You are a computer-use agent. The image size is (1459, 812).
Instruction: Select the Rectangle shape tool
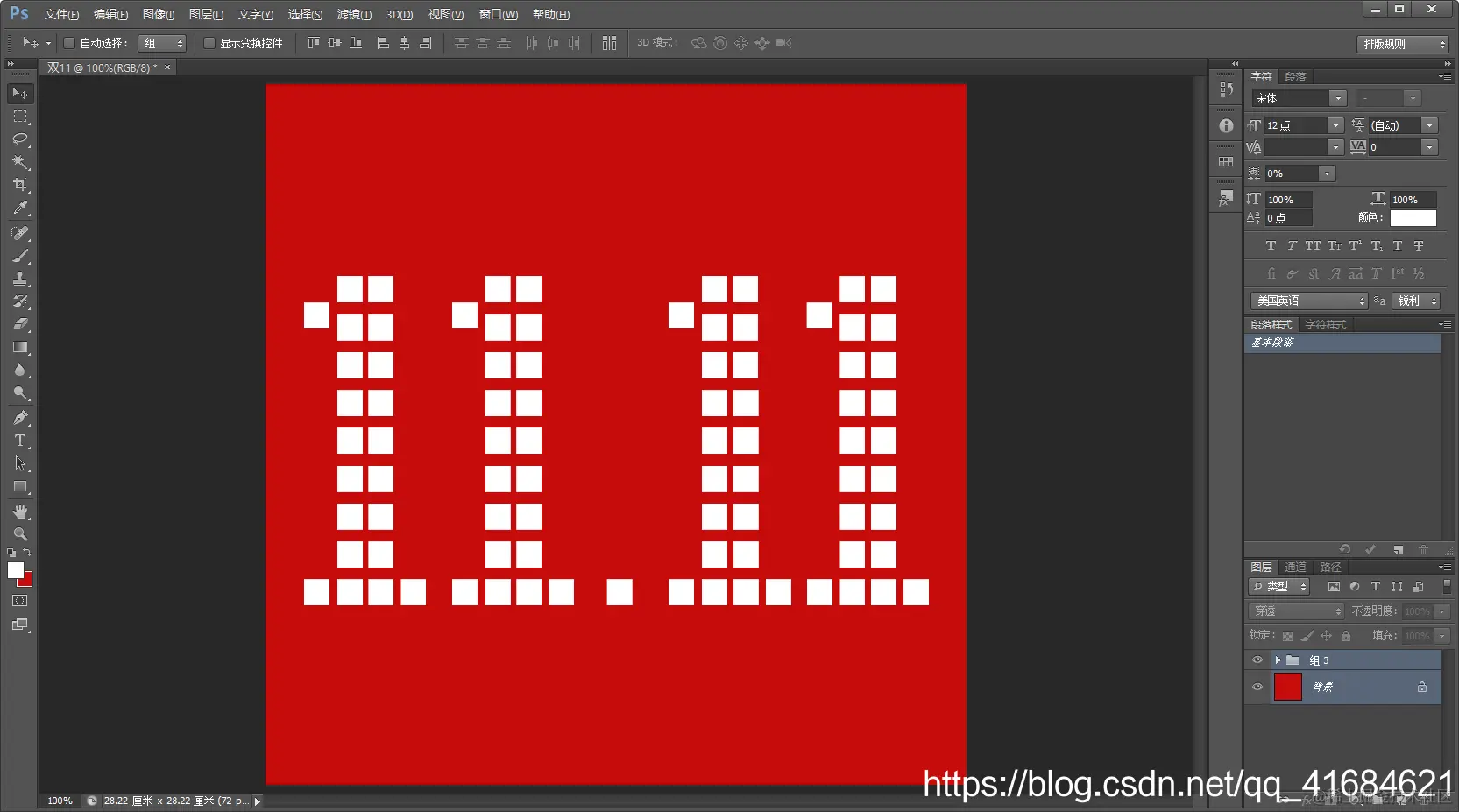(x=20, y=487)
